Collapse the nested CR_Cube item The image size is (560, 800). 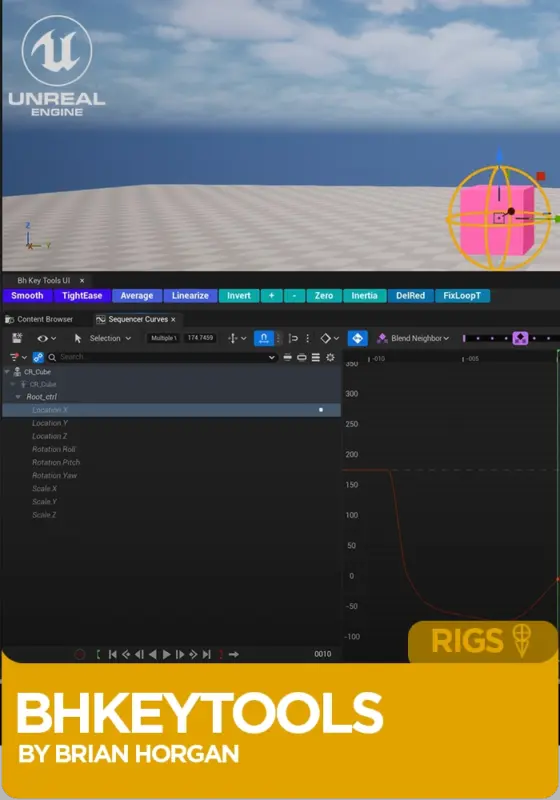13,384
